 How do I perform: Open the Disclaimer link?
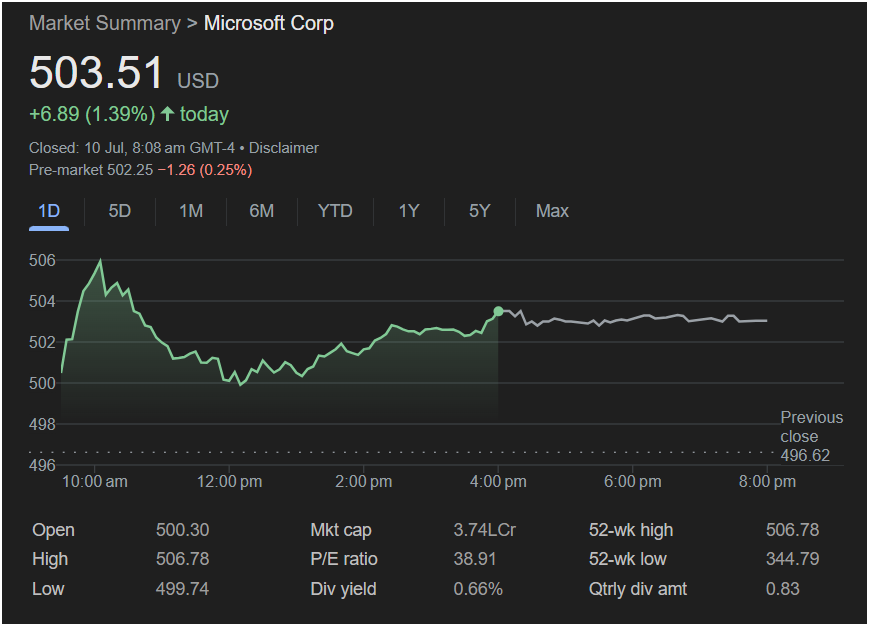click(x=284, y=148)
